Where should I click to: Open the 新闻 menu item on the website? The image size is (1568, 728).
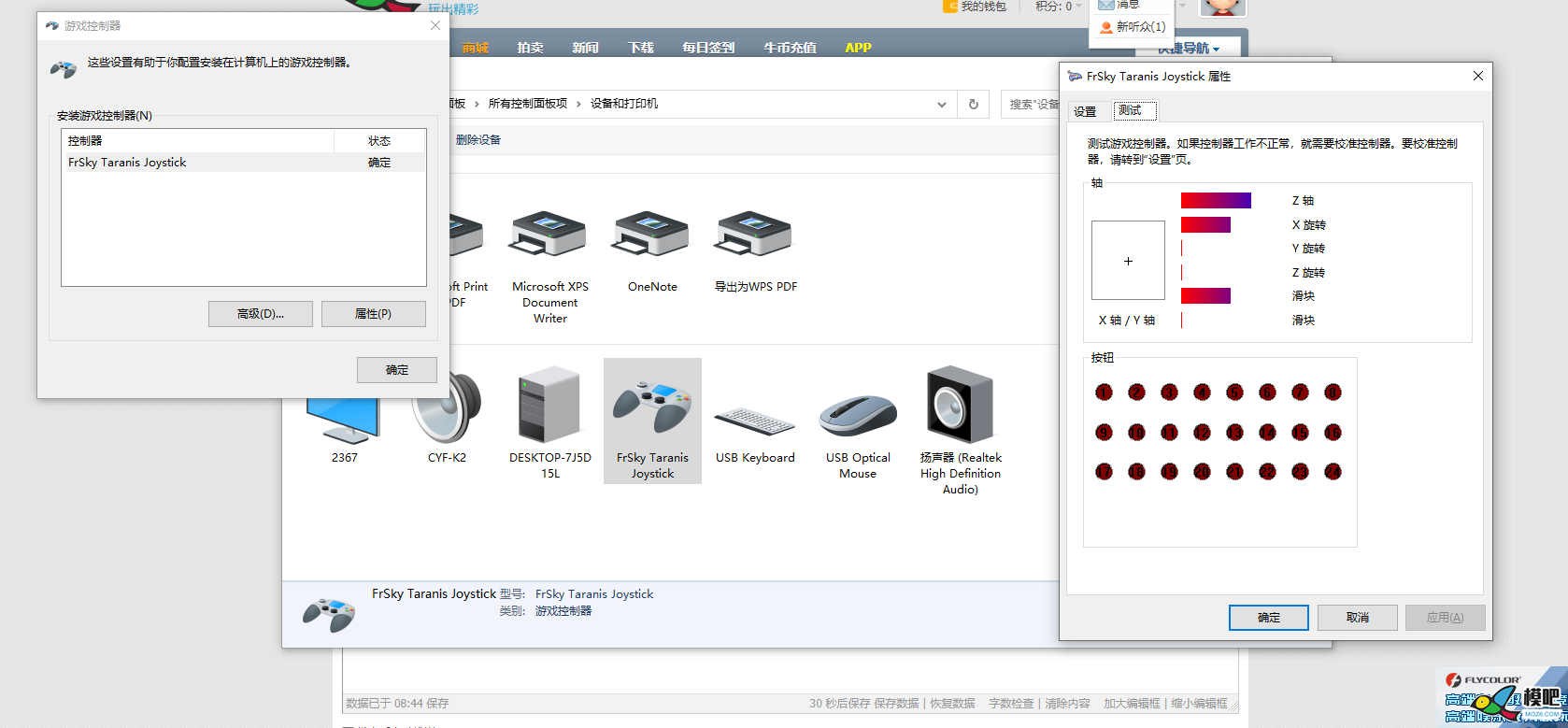pyautogui.click(x=585, y=48)
